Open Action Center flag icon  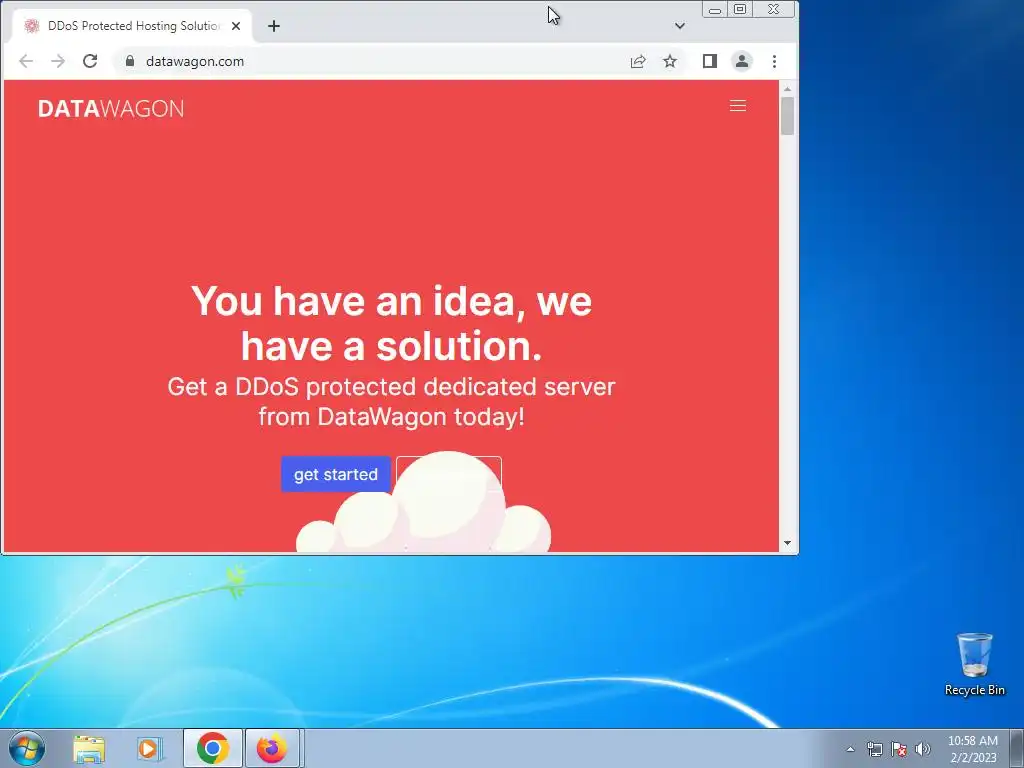click(x=899, y=749)
